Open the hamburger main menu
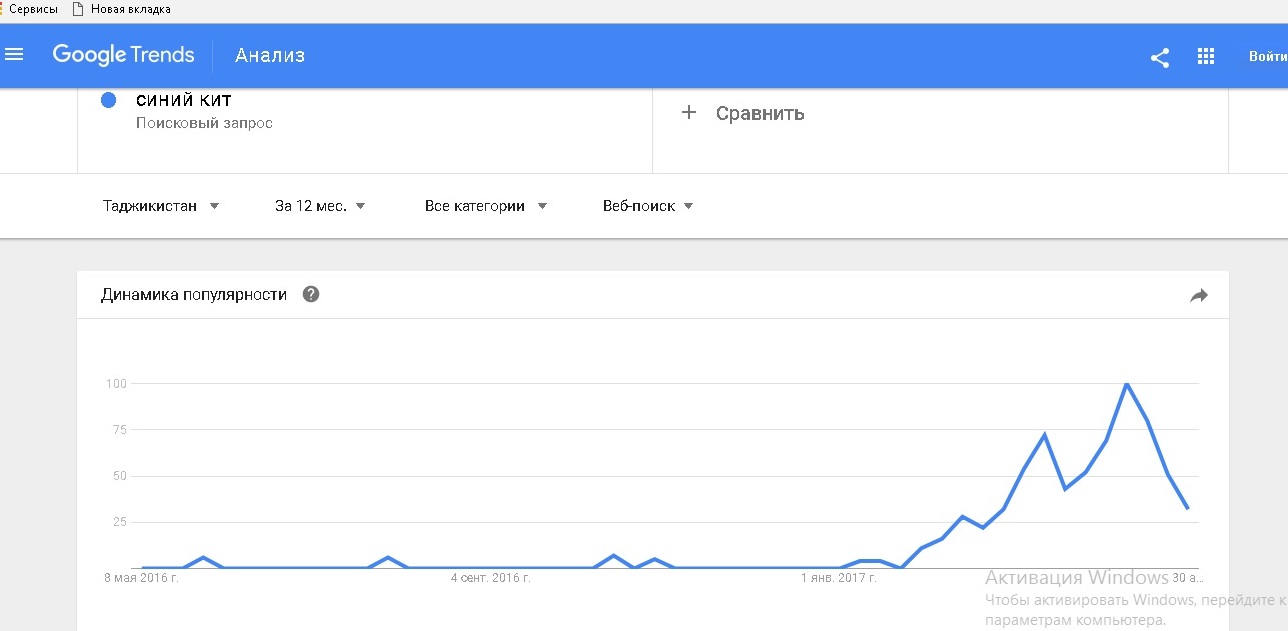This screenshot has width=1288, height=631. point(14,55)
